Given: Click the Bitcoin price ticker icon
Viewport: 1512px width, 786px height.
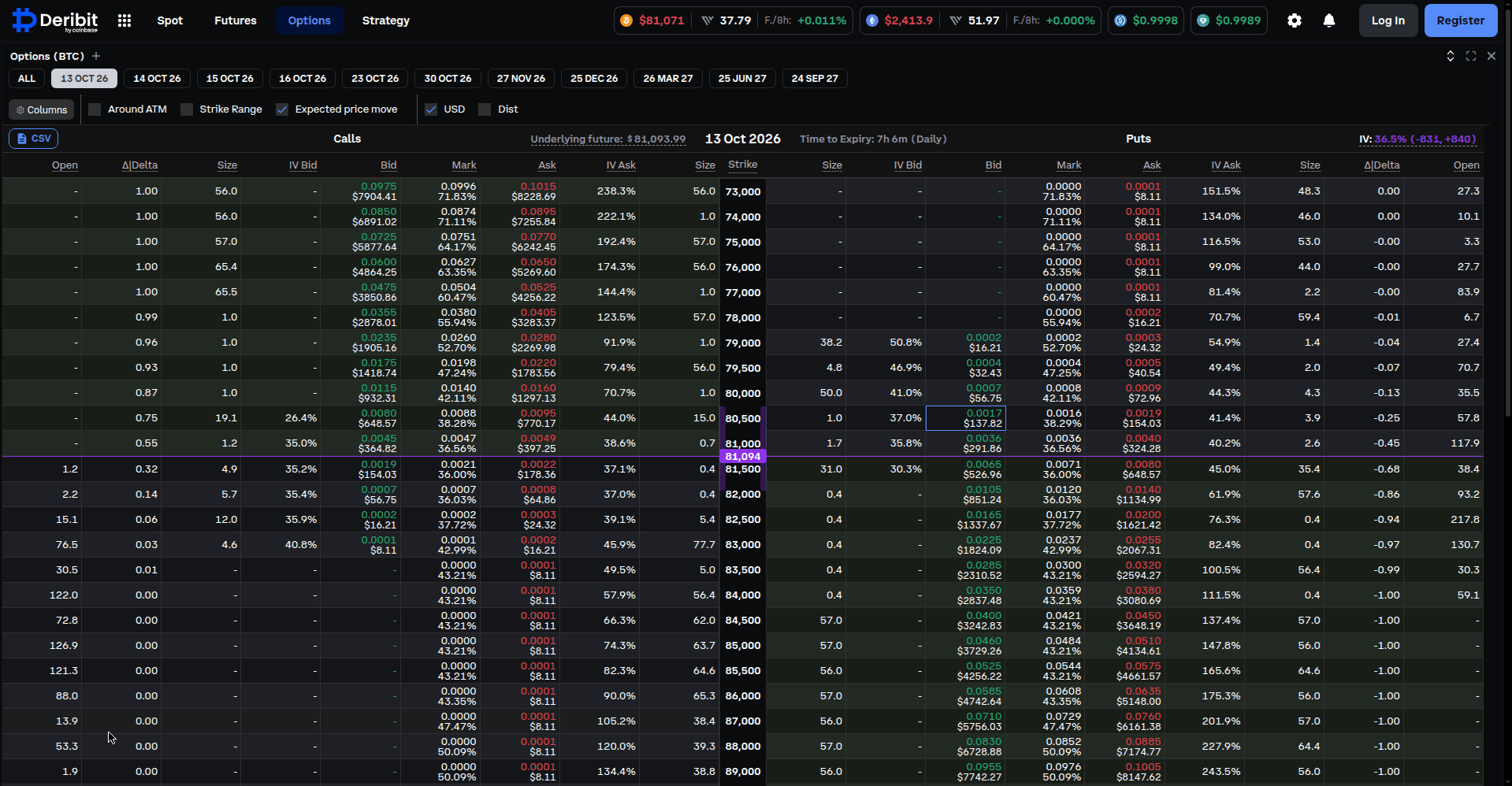Looking at the screenshot, I should pos(626,20).
